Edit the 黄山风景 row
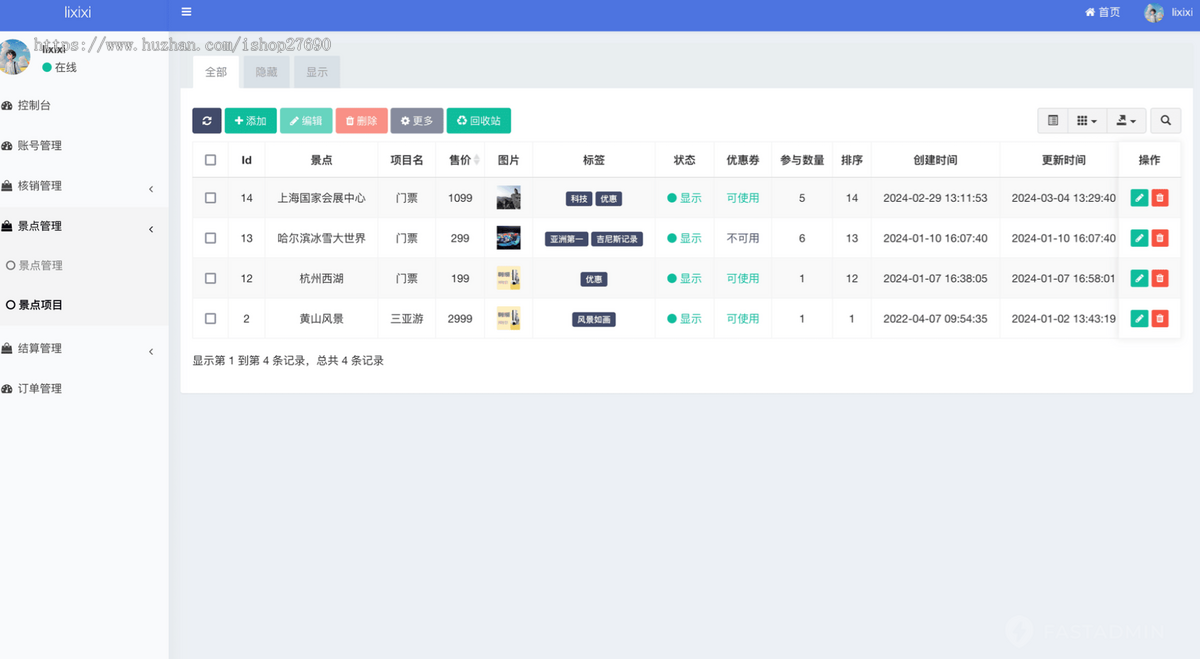The height and width of the screenshot is (659, 1200). (1139, 318)
